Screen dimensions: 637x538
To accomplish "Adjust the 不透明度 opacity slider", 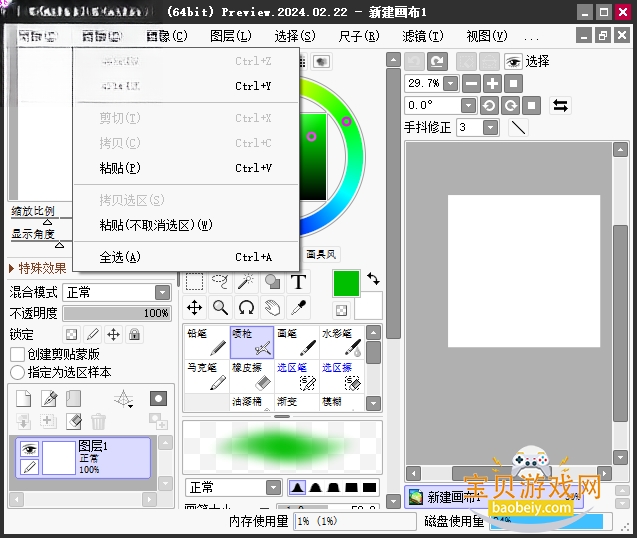I will [117, 313].
